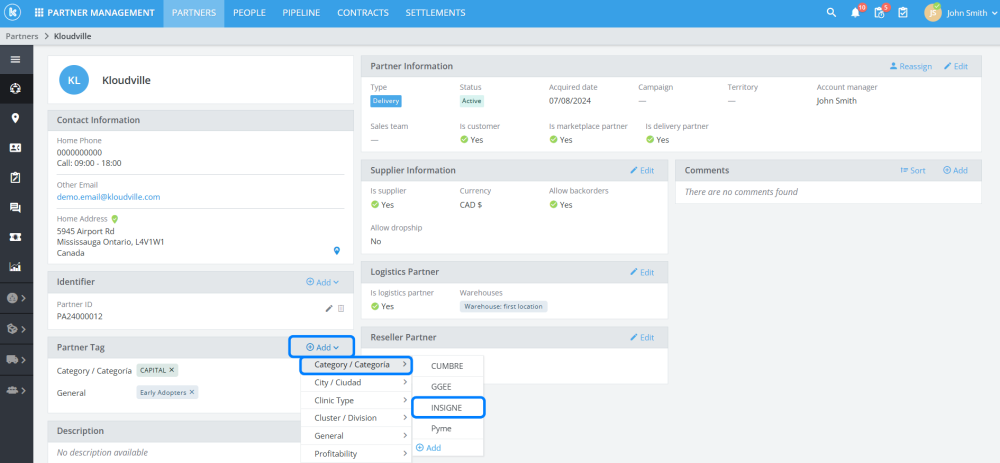Open the clipboard tasks sidebar icon

pos(16,177)
